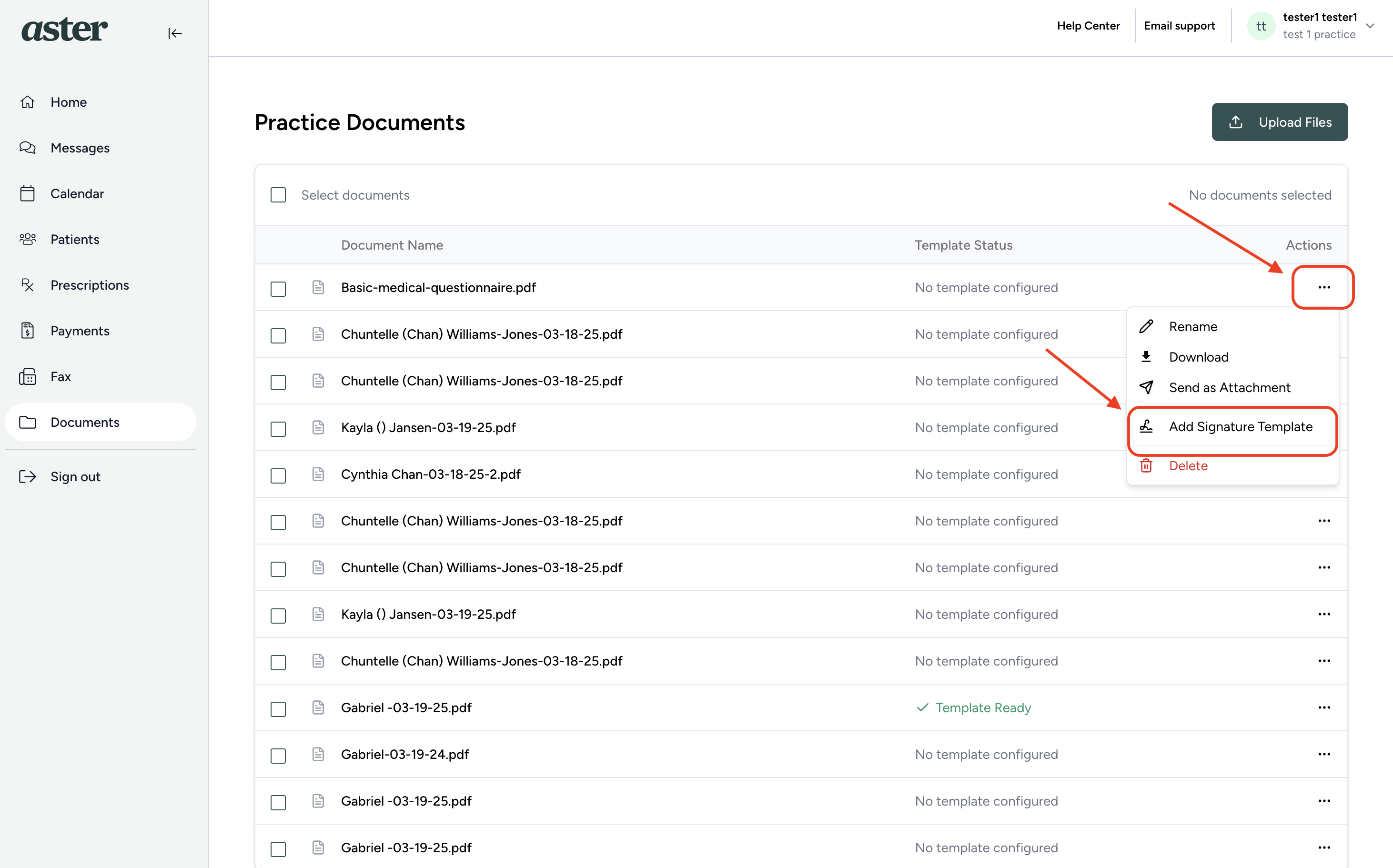The width and height of the screenshot is (1393, 868).
Task: Open Gabriel-03-19-24.pdf document name
Action: [405, 754]
